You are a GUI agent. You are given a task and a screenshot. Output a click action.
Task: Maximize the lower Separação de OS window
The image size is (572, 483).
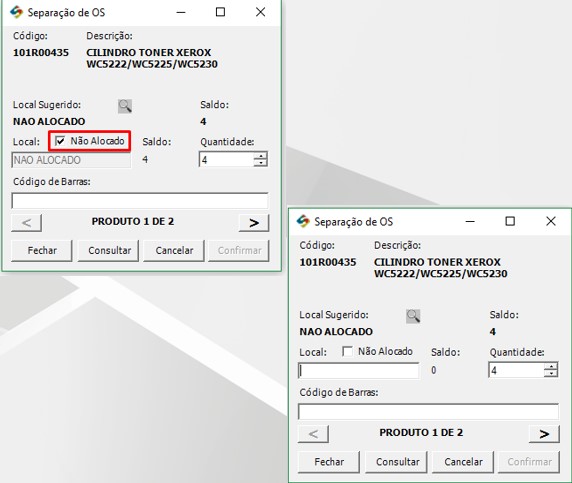pos(510,221)
